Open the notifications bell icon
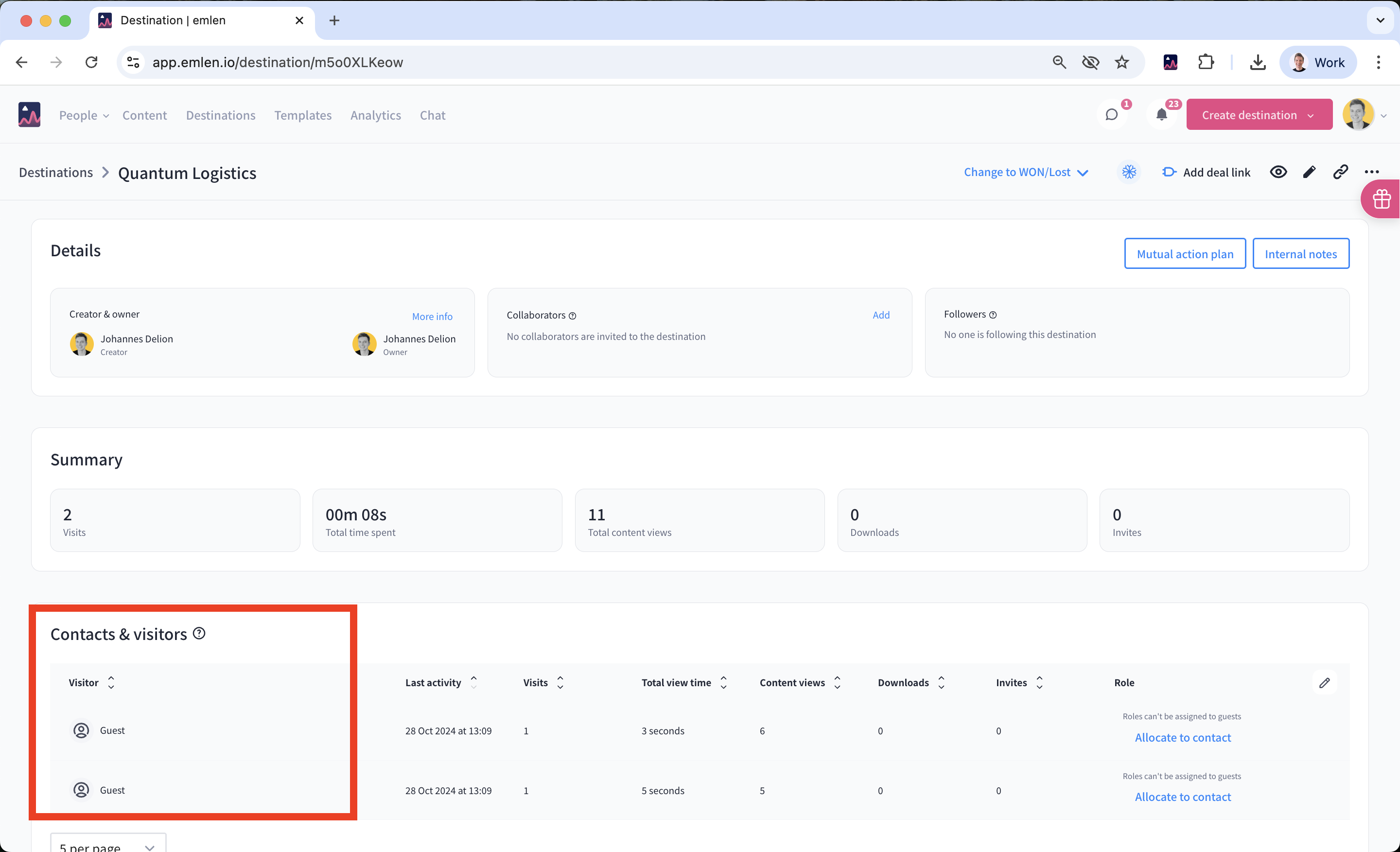 point(1161,115)
